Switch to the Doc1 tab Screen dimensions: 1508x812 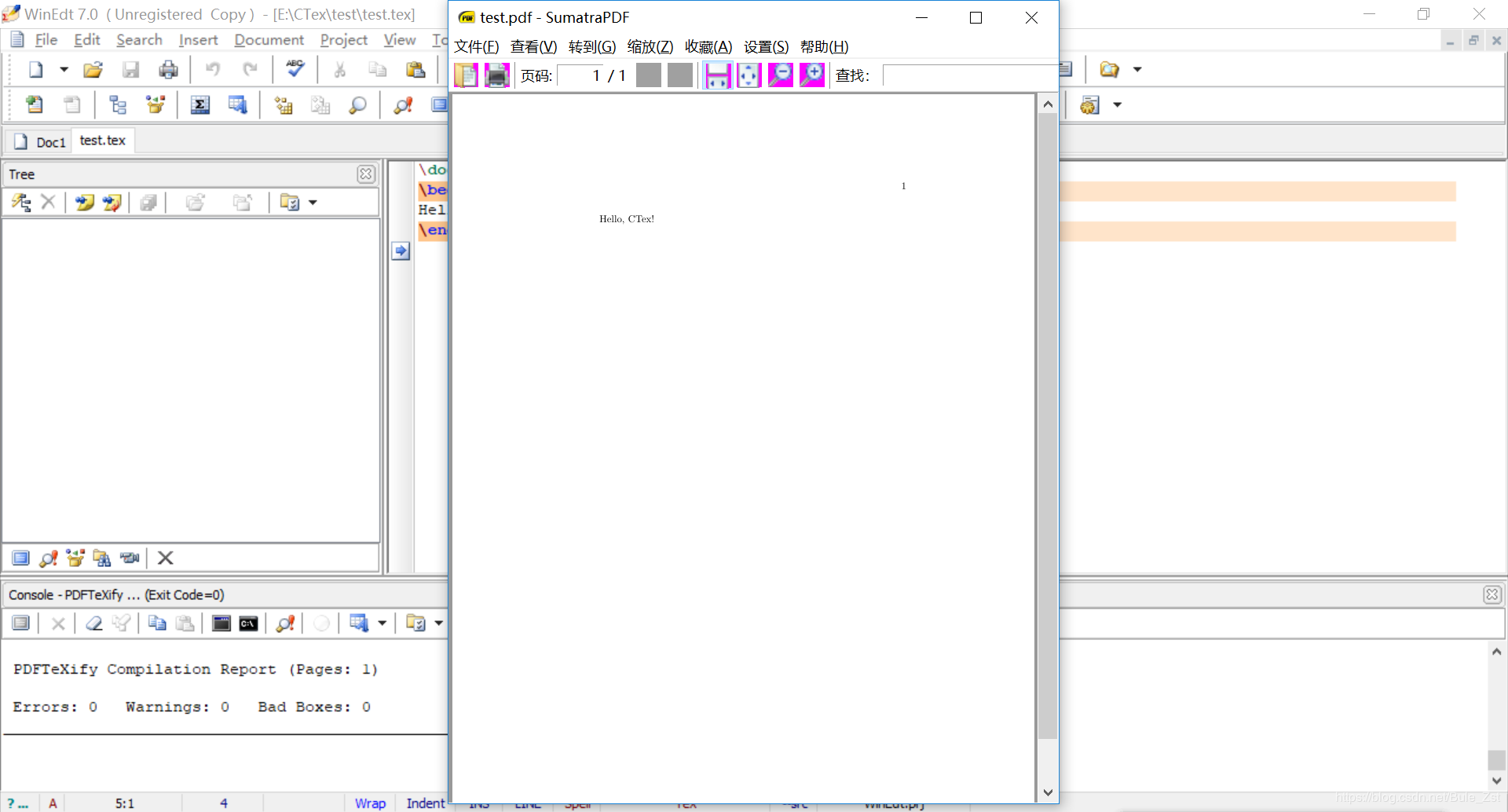tap(41, 142)
